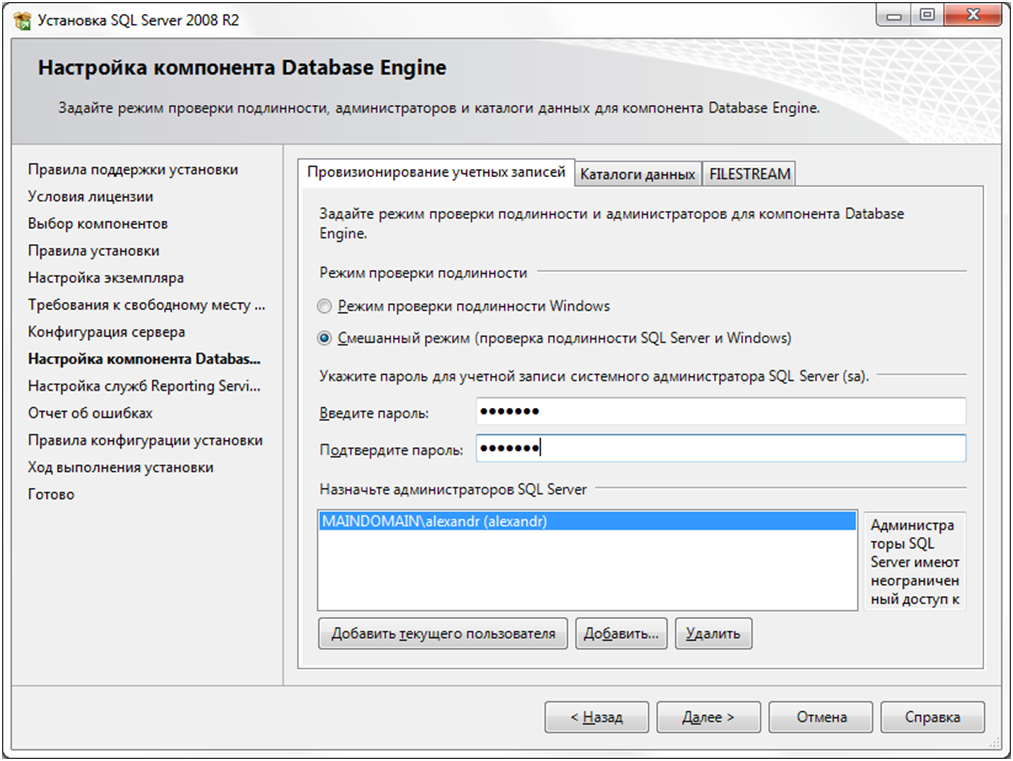Click the Удалить button
Viewport: 1013px width, 761px height.
pyautogui.click(x=713, y=633)
